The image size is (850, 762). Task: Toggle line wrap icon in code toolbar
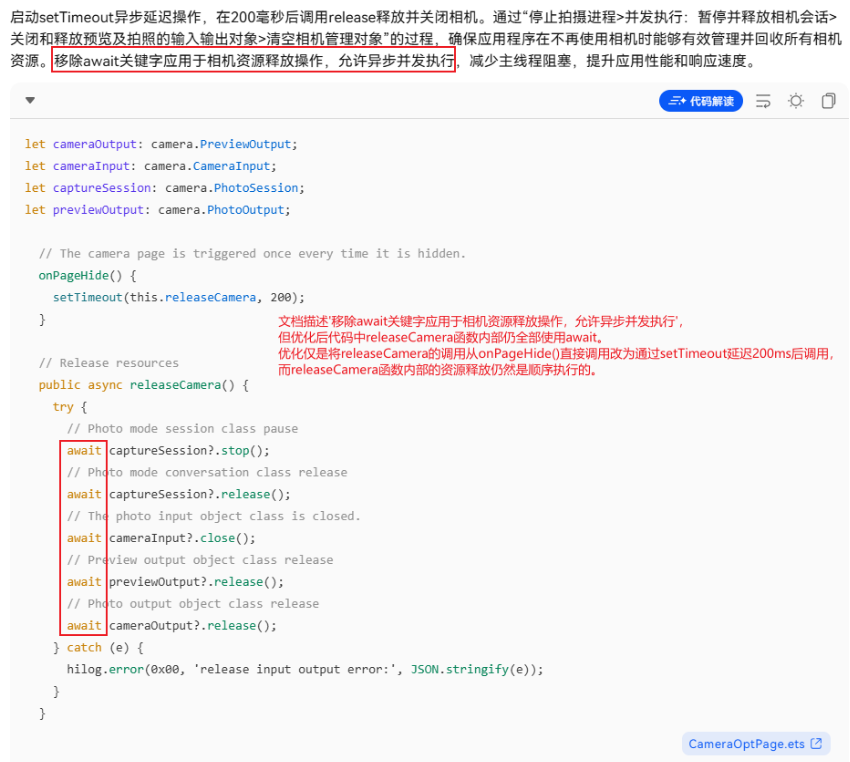[763, 101]
